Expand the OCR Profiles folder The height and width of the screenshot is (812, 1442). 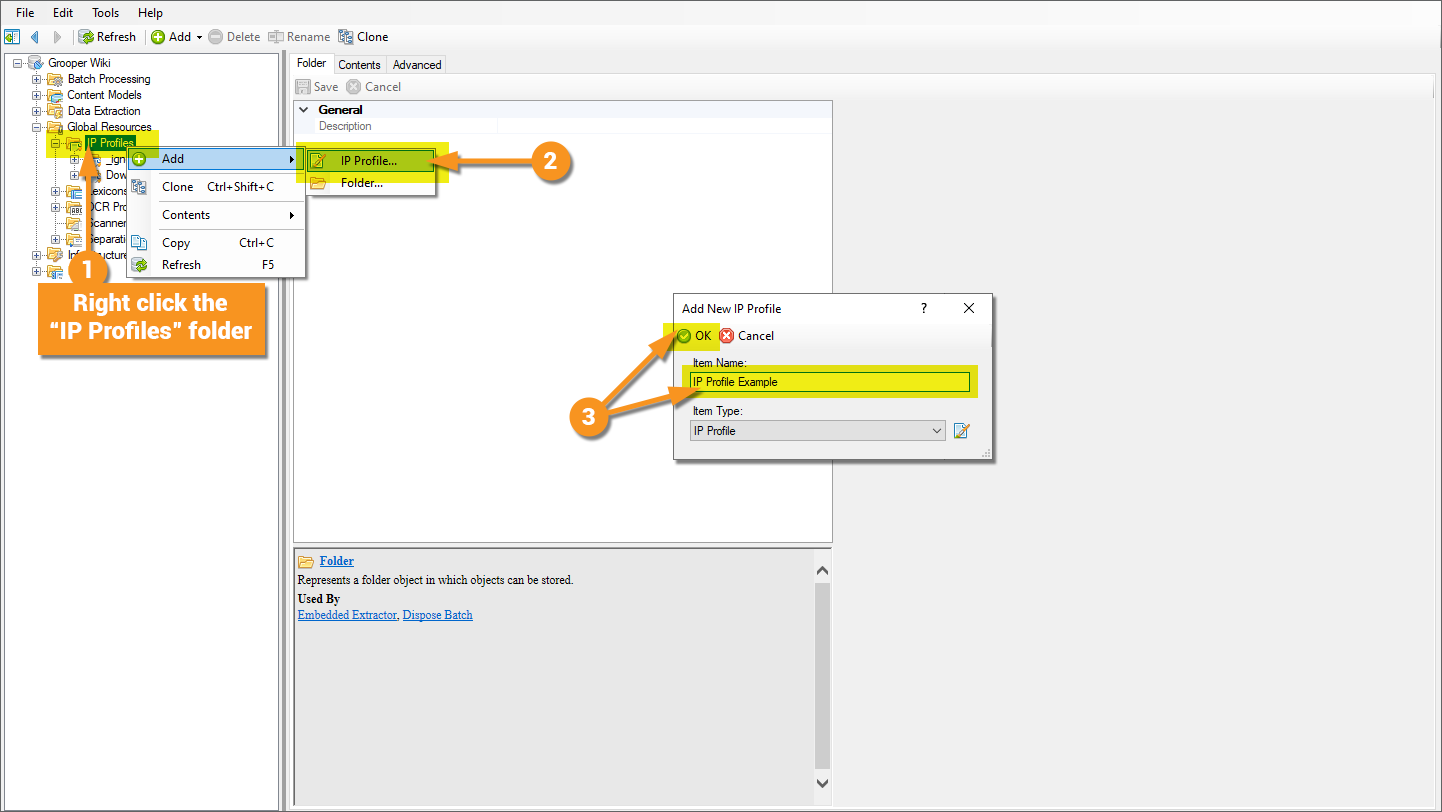56,207
